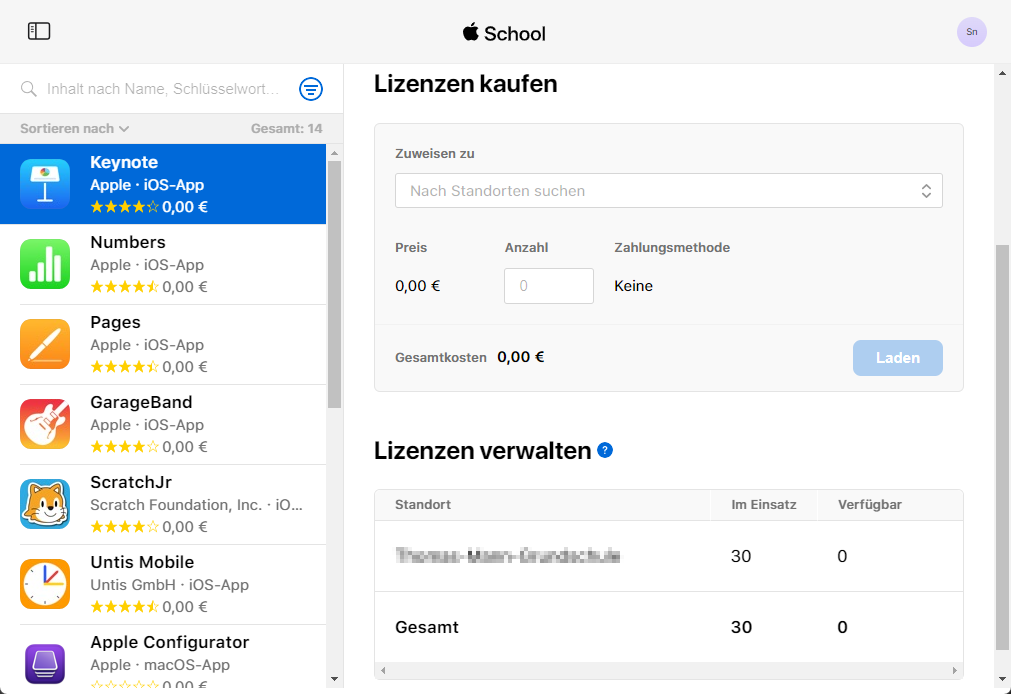Click the license table scroll right arrow

(x=955, y=671)
